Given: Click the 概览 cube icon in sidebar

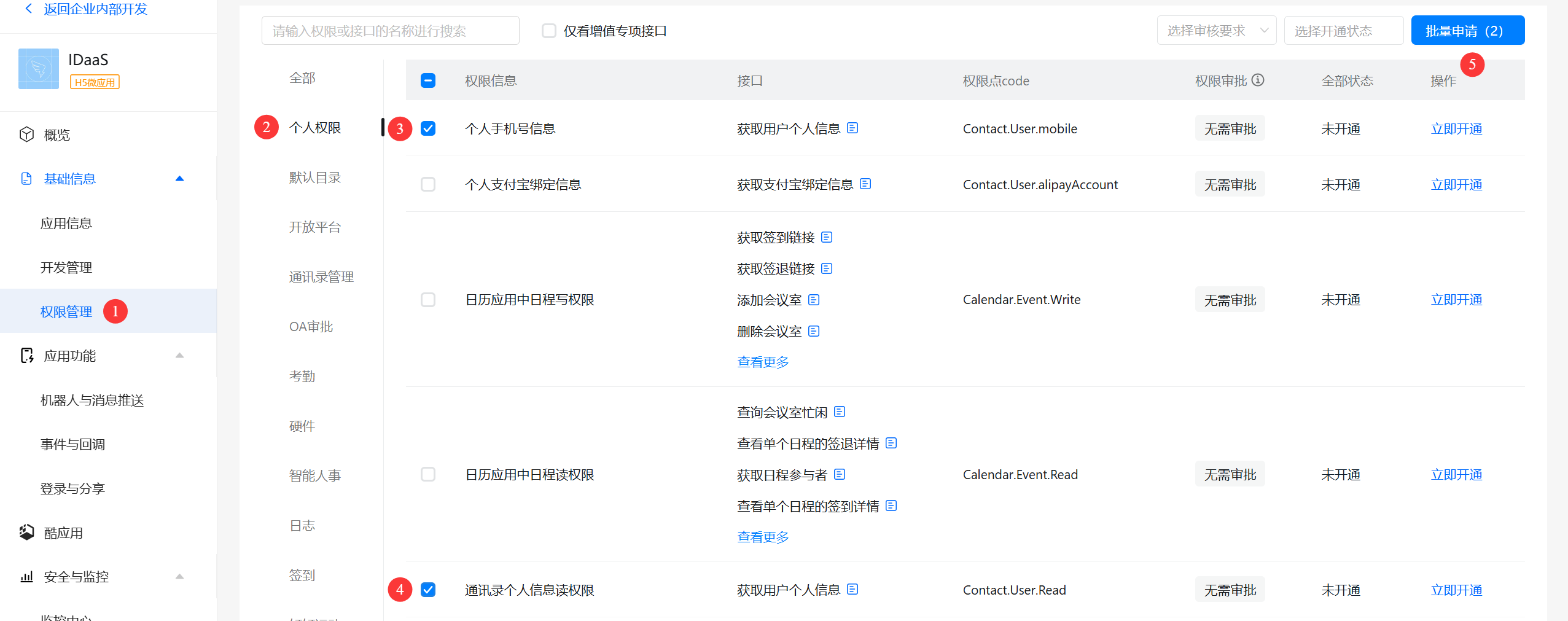Looking at the screenshot, I should click(x=26, y=135).
